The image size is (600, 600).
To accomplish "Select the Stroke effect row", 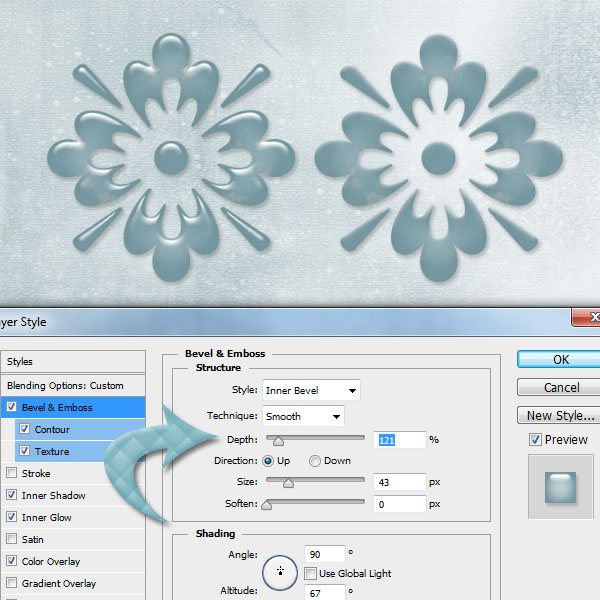I will click(x=73, y=473).
